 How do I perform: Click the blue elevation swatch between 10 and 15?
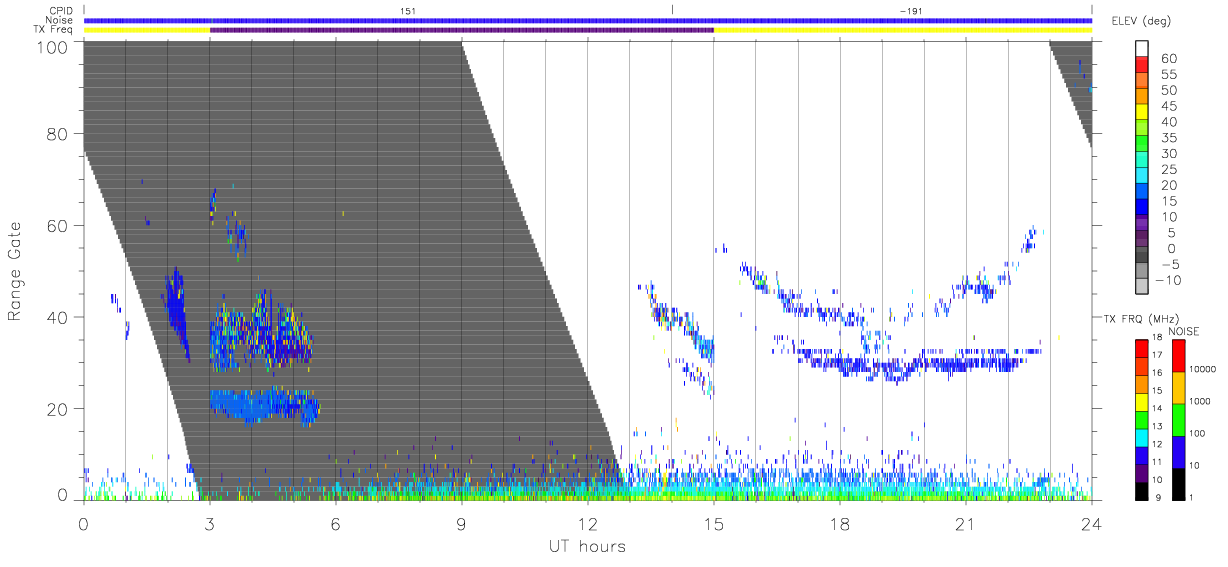(x=1142, y=208)
